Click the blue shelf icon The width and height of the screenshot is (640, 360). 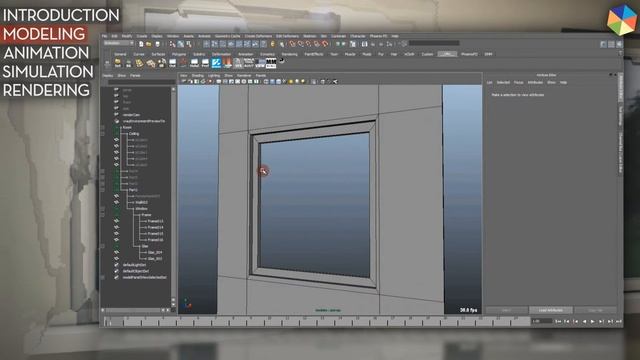click(x=216, y=63)
